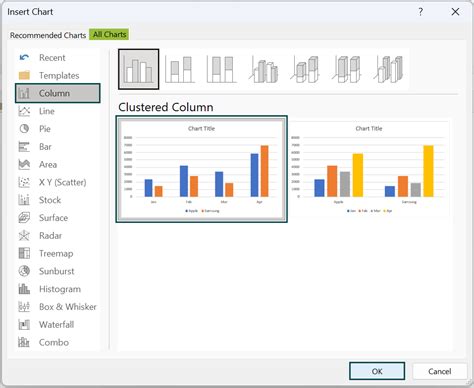
Task: Switch to the Recommended Charts tab
Action: point(48,35)
